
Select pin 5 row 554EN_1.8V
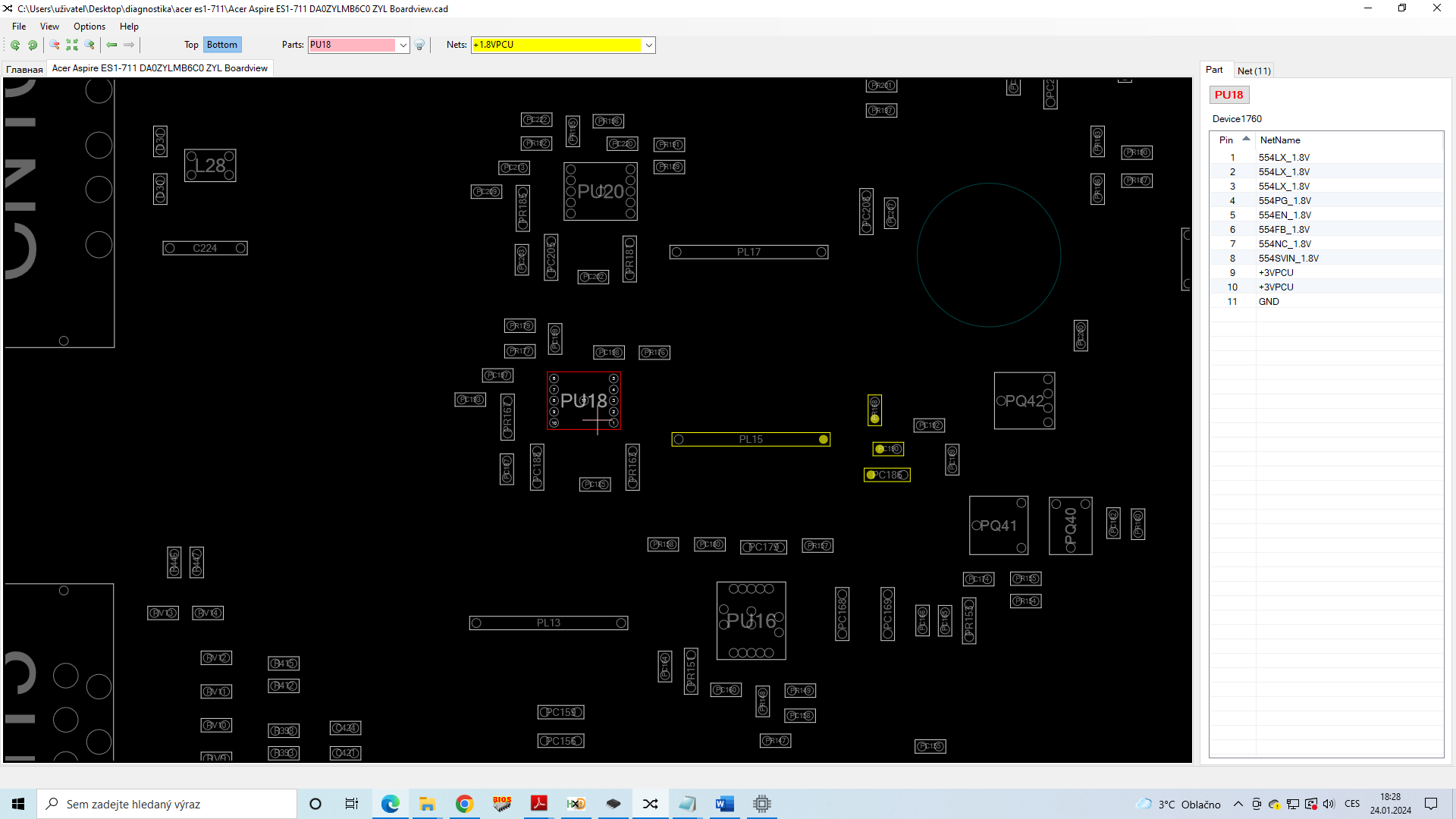pos(1326,215)
